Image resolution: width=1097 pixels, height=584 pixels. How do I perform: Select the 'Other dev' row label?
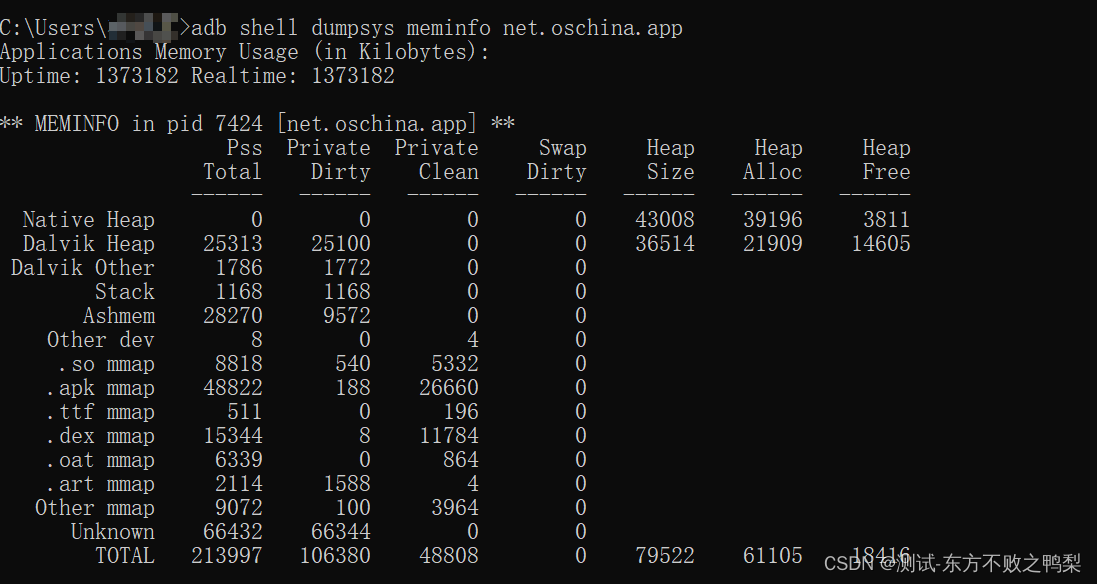click(x=101, y=340)
